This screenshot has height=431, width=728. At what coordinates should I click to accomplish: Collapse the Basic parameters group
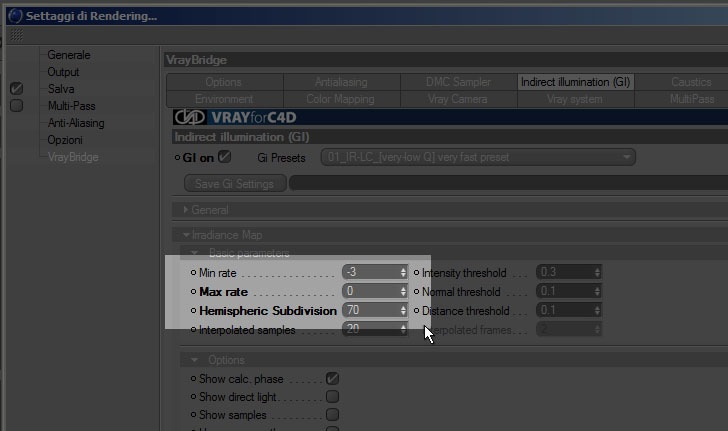coord(195,253)
